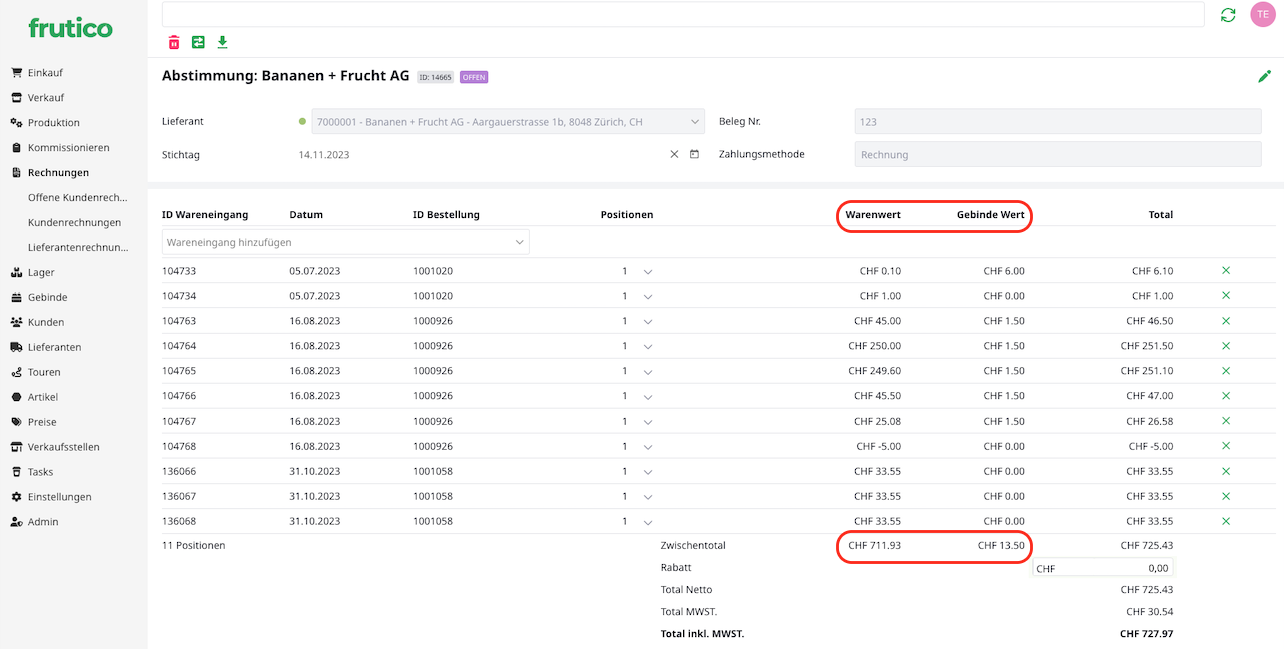Open the Kundenrechnungen submenu link

click(74, 222)
